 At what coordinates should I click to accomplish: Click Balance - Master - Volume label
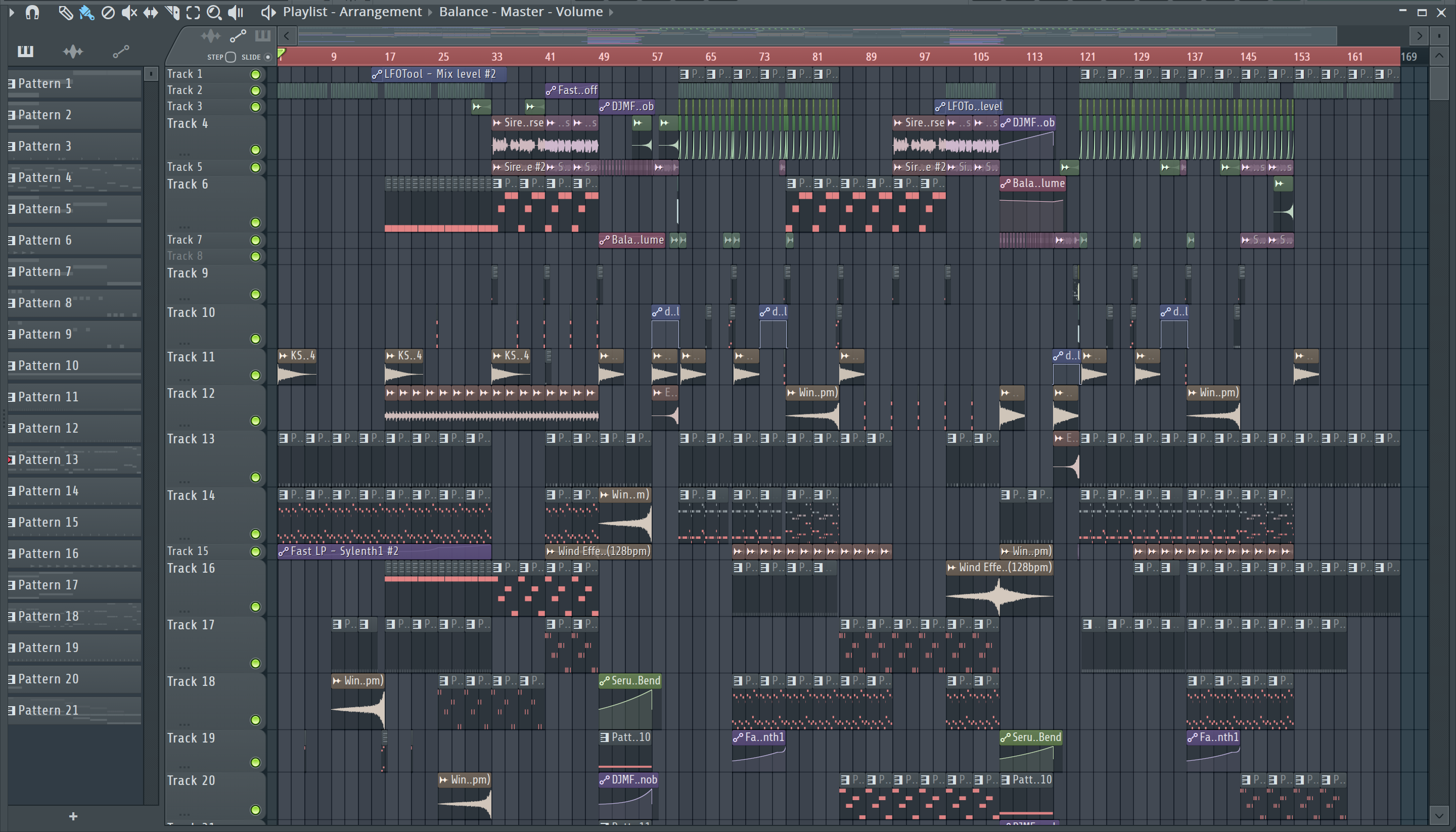[521, 12]
